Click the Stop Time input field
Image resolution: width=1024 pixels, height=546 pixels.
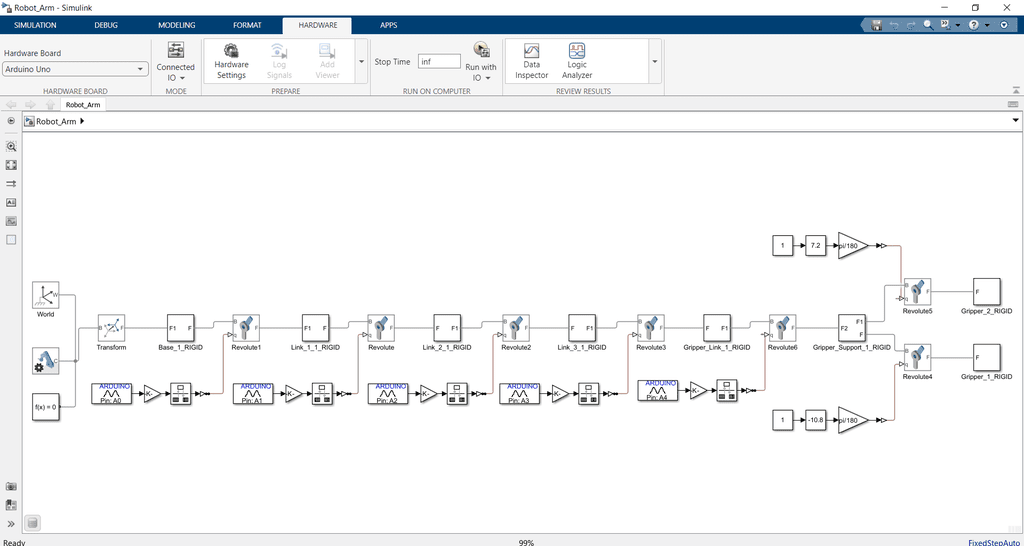[x=439, y=61]
